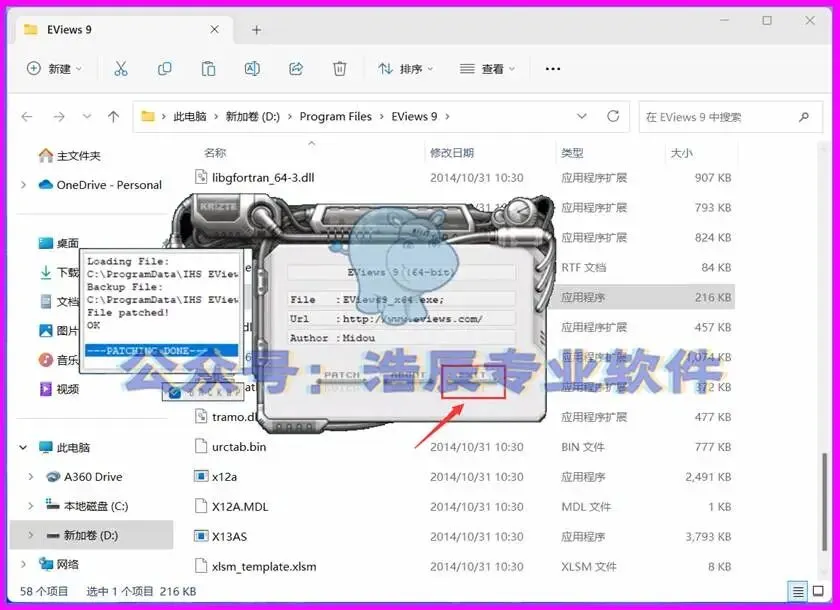
Task: Sort by the Name column header
Action: [215, 153]
